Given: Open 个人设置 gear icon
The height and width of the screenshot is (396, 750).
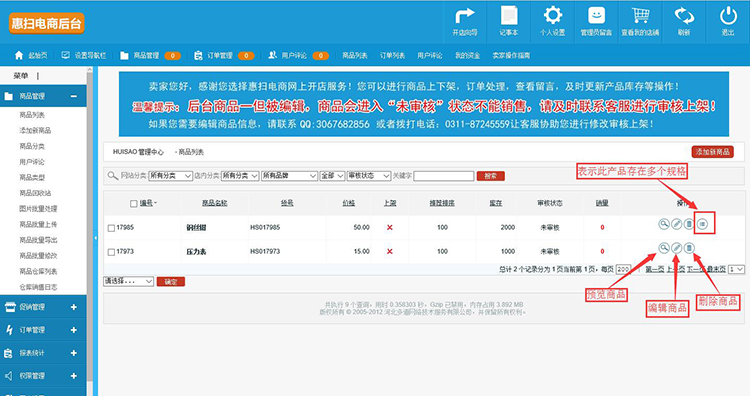Looking at the screenshot, I should coord(552,15).
